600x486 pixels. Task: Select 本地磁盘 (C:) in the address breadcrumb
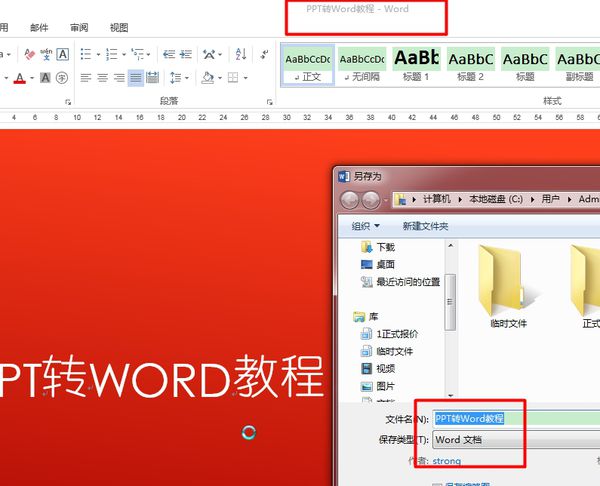pos(496,199)
